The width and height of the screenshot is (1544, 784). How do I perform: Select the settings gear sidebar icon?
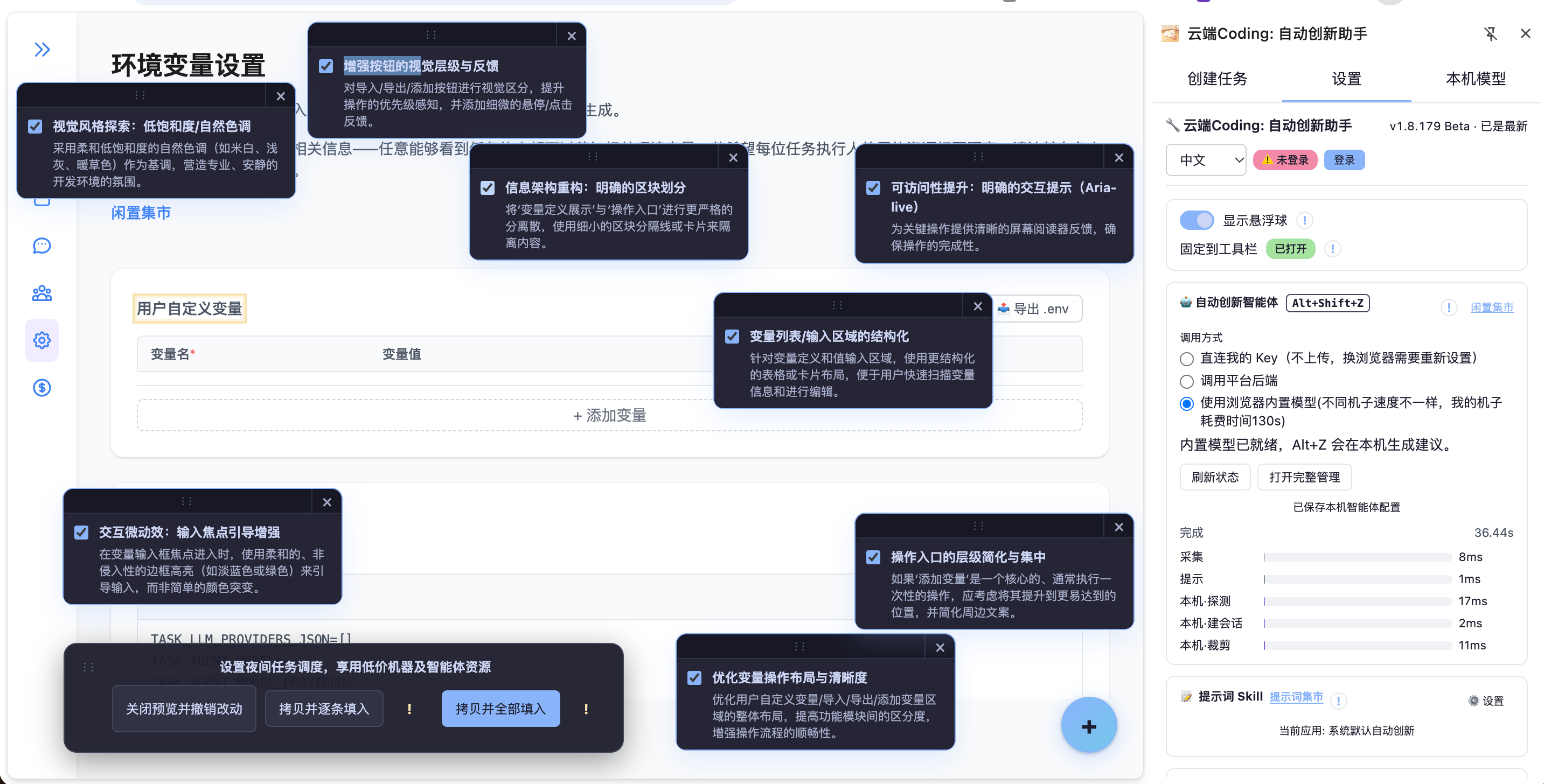point(42,340)
